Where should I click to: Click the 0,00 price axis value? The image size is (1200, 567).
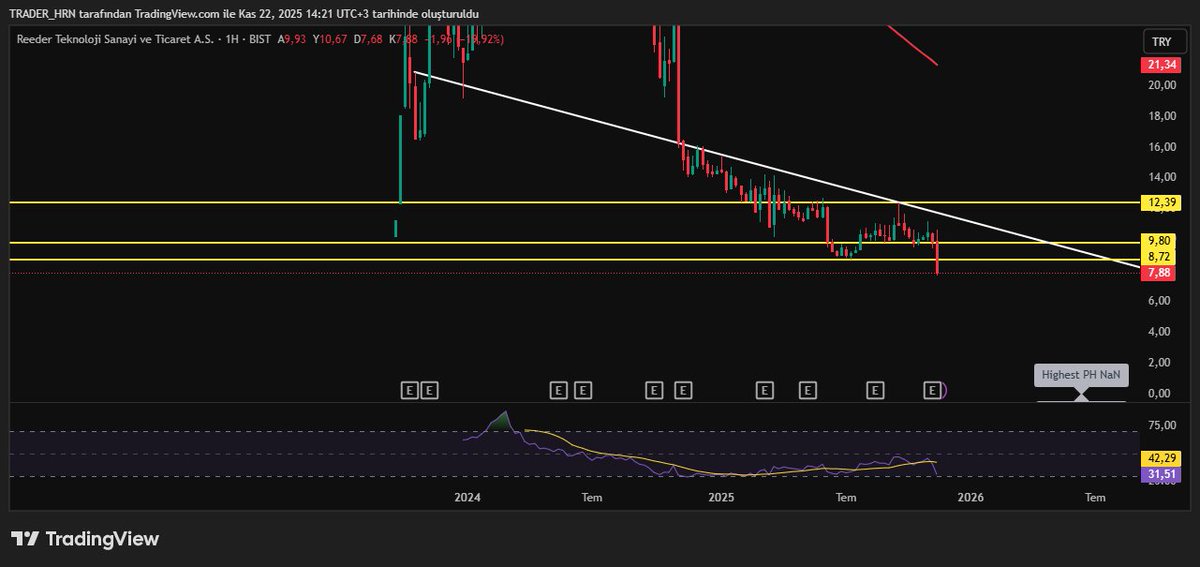point(1161,393)
